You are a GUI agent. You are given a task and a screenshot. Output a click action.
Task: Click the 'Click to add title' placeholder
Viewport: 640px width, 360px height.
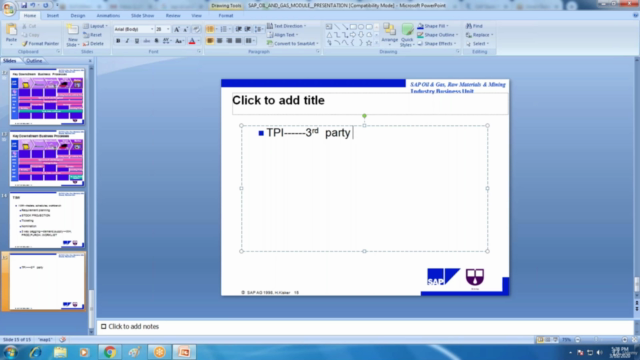click(370, 104)
